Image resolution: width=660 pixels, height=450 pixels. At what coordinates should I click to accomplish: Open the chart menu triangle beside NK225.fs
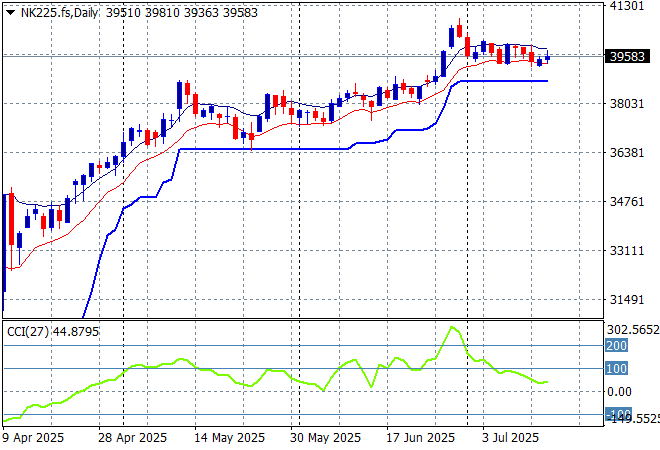(11, 13)
